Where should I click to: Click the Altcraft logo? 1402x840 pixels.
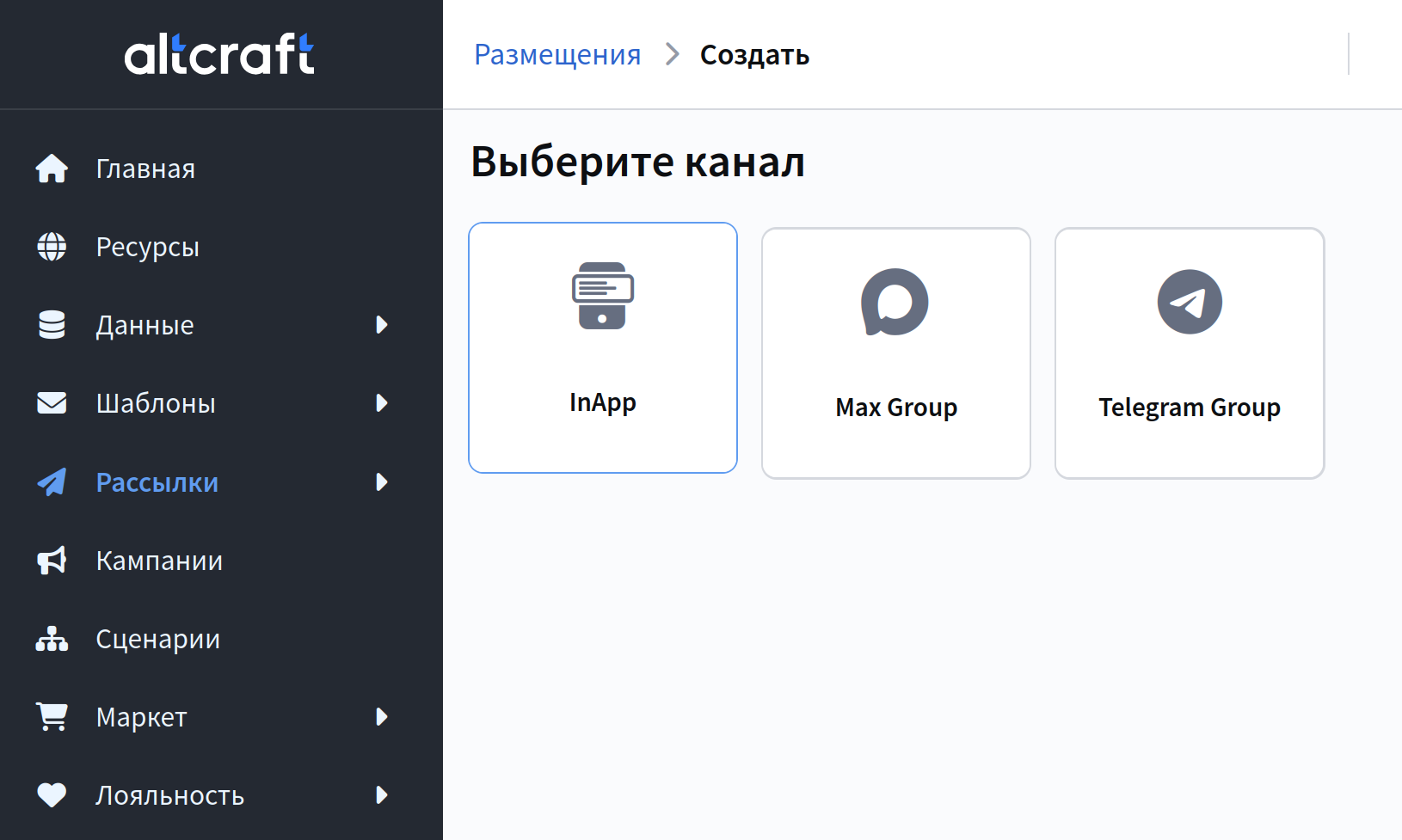(219, 54)
